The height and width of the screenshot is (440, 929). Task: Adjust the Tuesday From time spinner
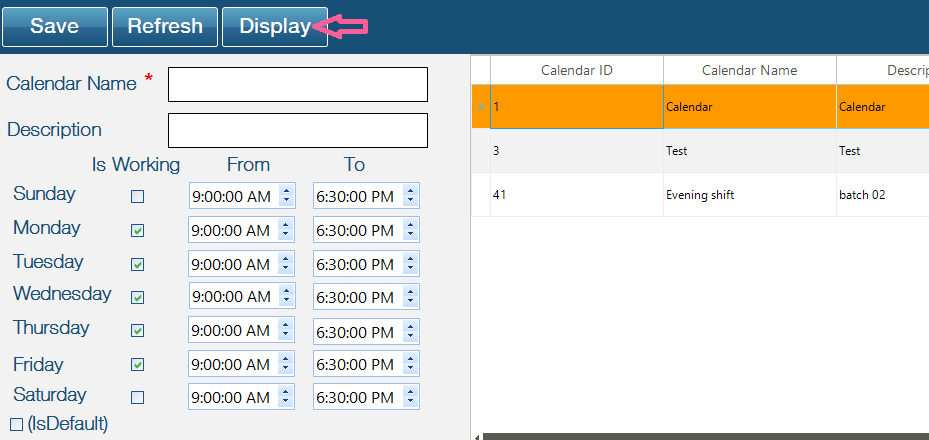pyautogui.click(x=286, y=264)
